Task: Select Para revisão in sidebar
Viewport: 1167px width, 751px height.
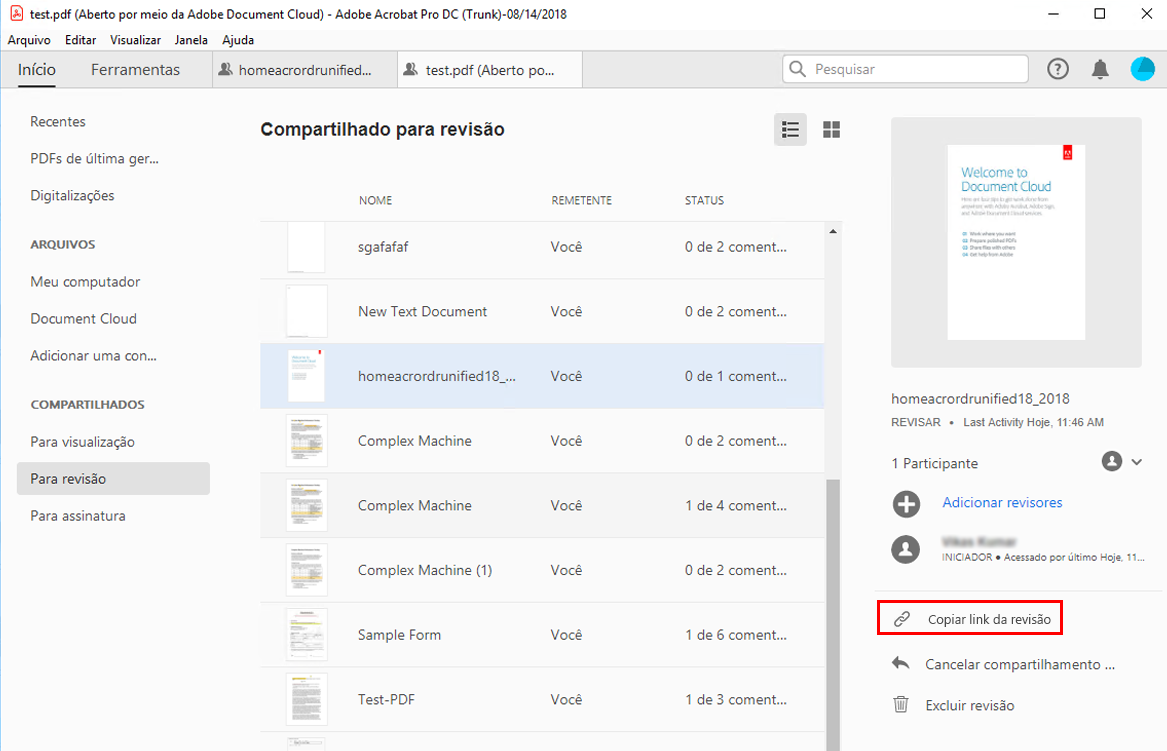Action: click(x=113, y=479)
